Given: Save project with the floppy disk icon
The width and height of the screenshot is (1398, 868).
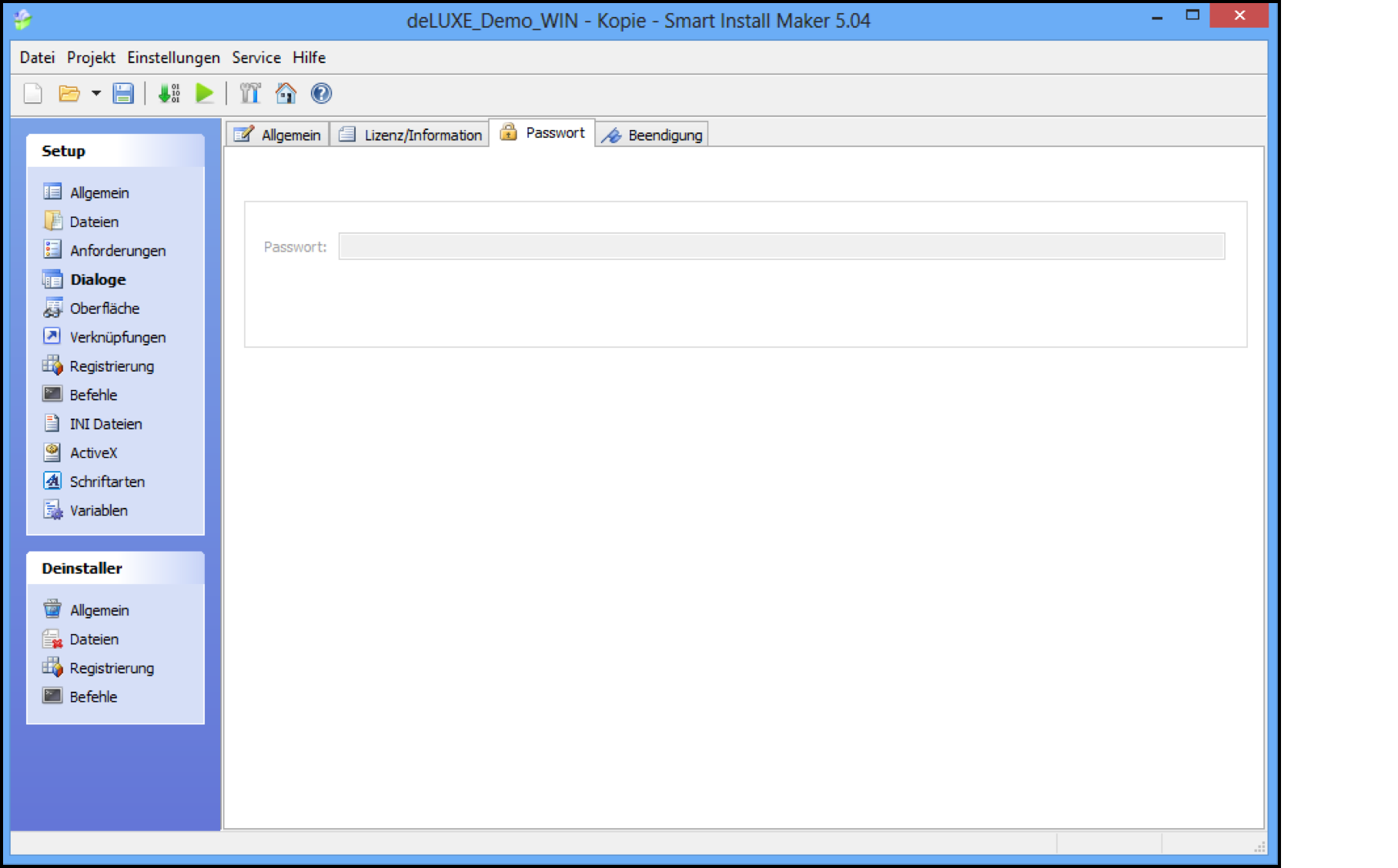Looking at the screenshot, I should [123, 94].
